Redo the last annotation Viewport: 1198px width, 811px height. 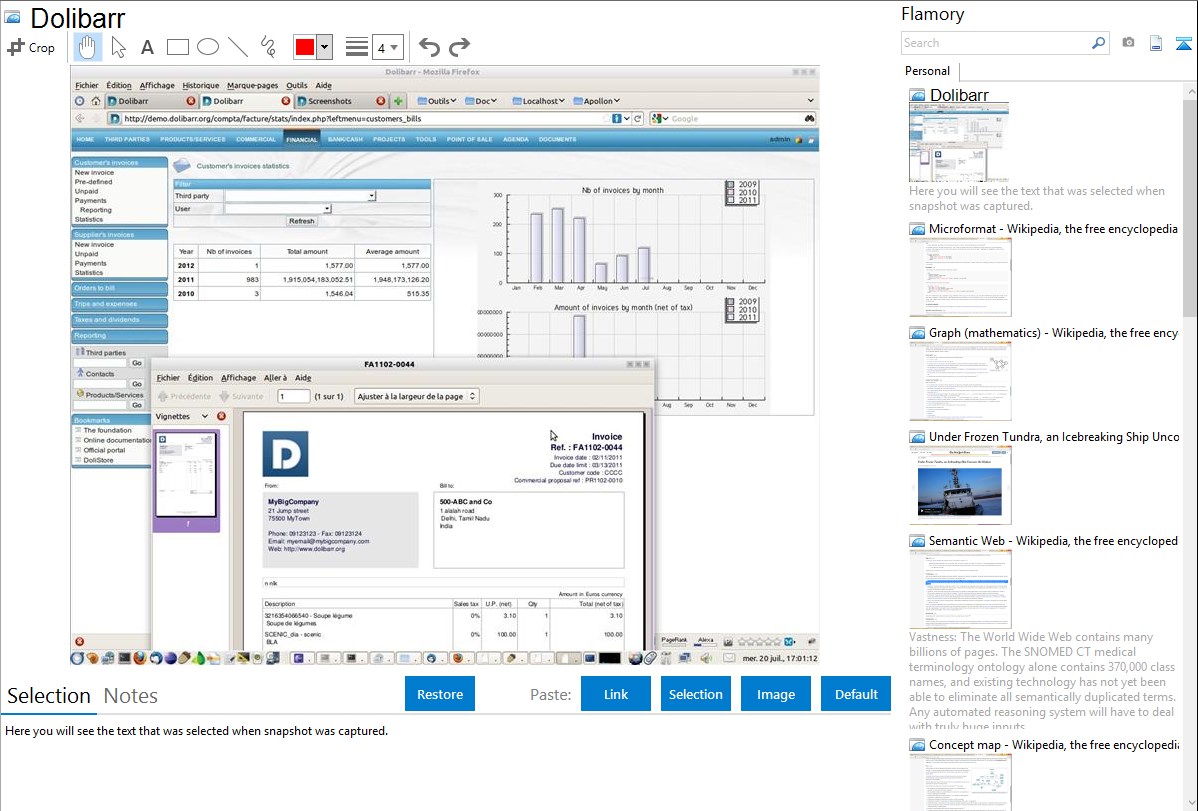click(x=459, y=47)
